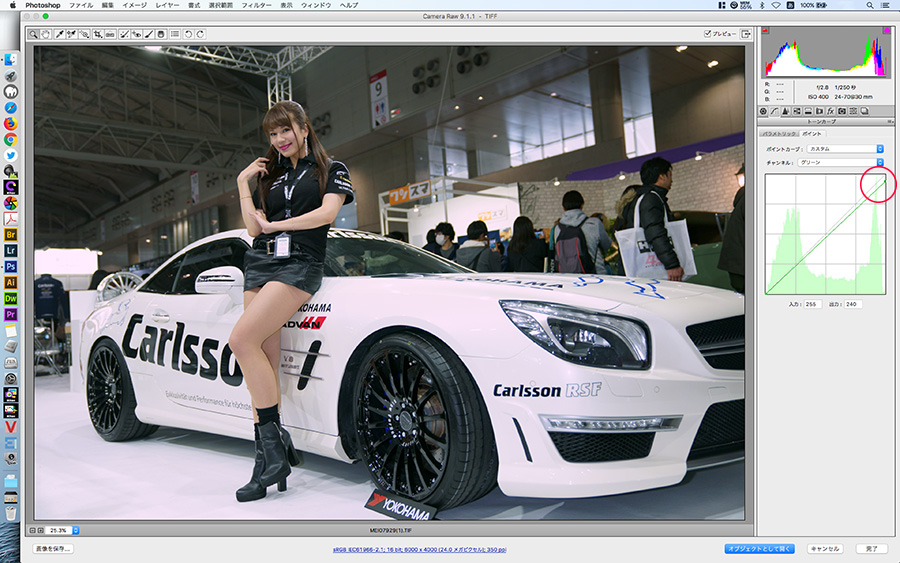
Task: Select the Zoom tool in Camera Raw toolbar
Action: pos(33,34)
